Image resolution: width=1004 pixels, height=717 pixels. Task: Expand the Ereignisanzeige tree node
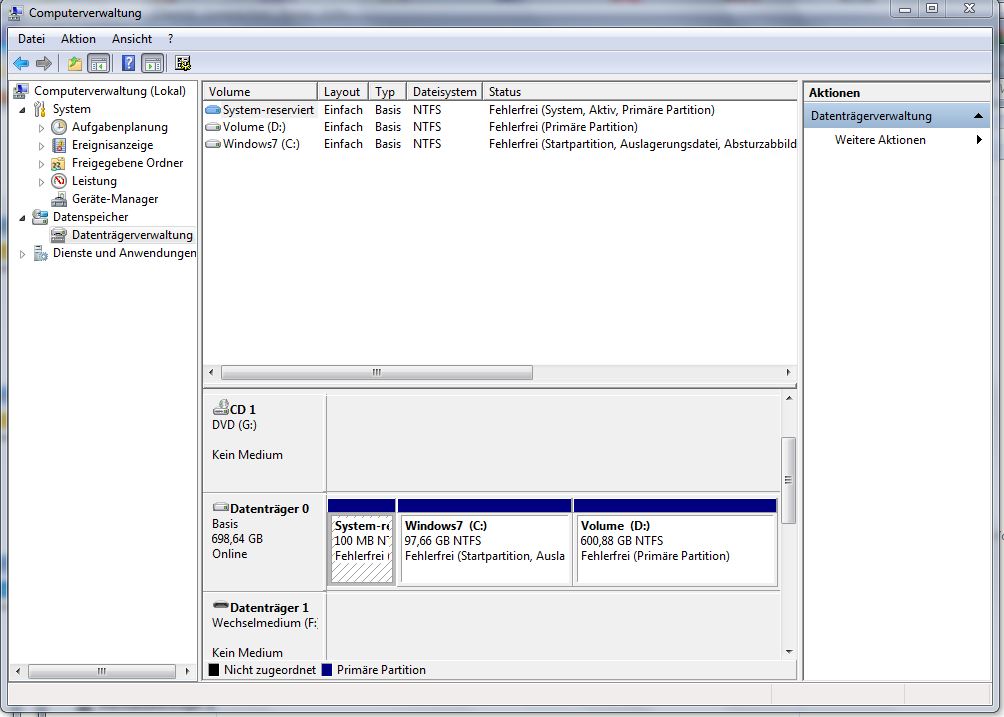tap(42, 146)
